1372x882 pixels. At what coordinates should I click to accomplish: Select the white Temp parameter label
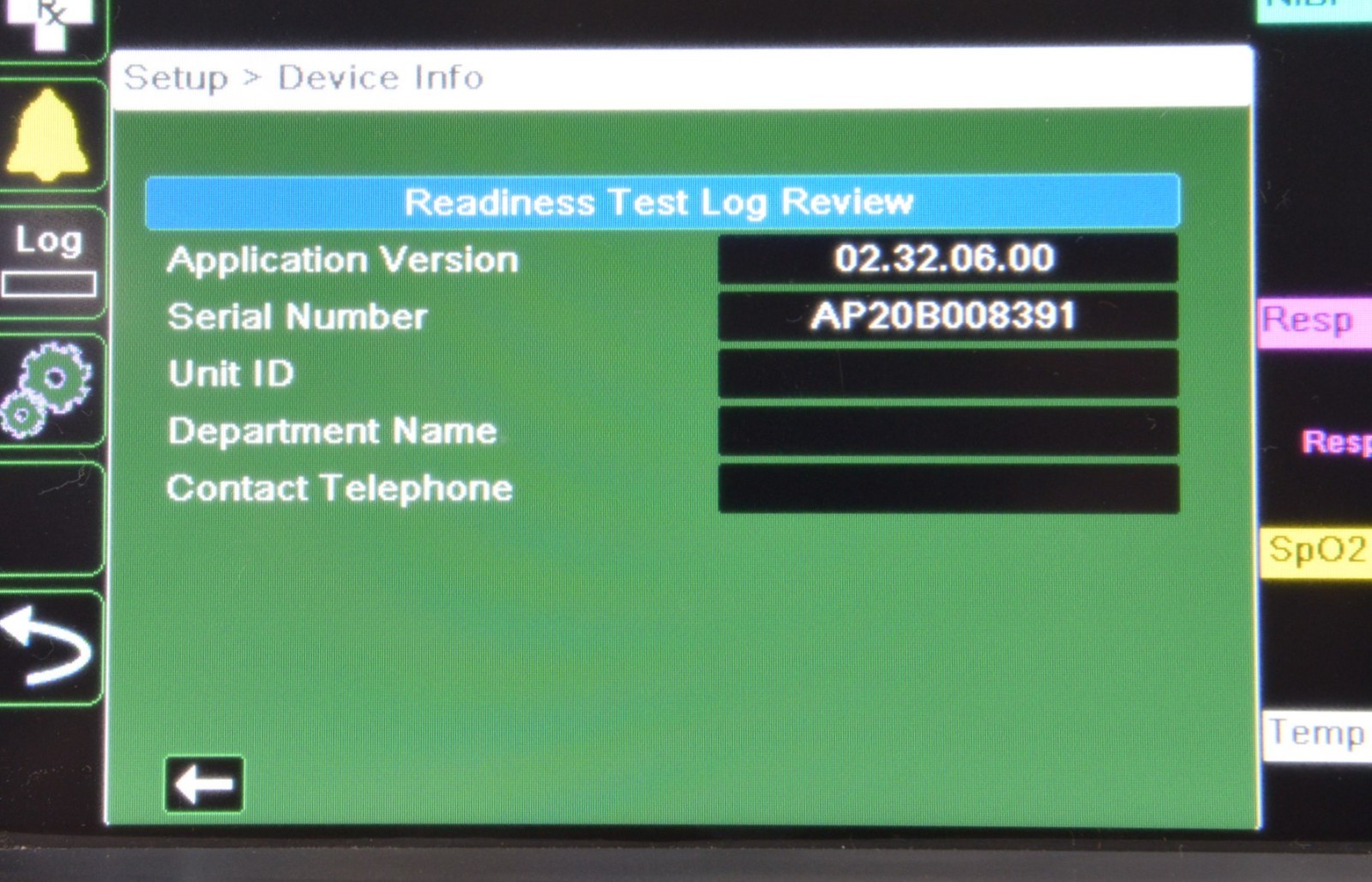[1315, 735]
